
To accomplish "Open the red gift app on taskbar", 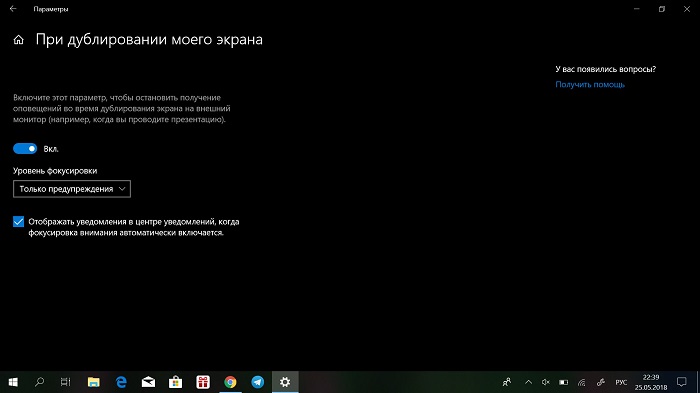I will pos(203,382).
